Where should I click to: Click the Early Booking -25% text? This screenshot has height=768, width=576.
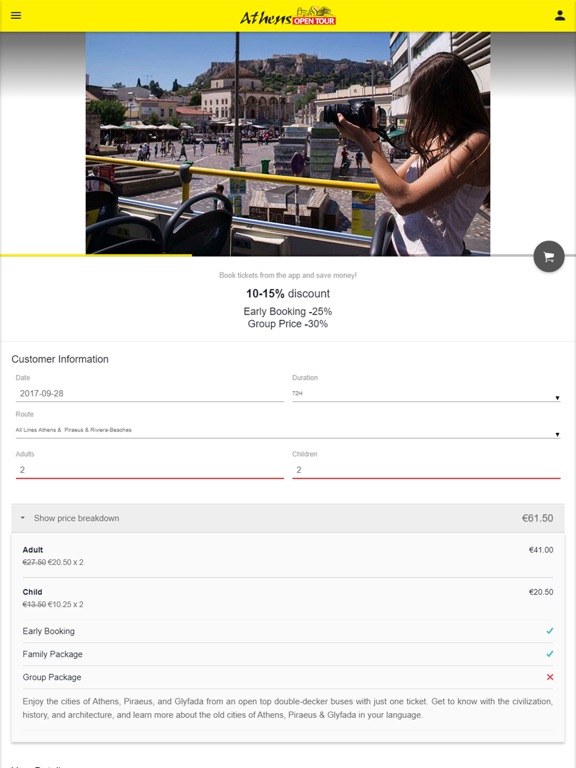pyautogui.click(x=288, y=312)
